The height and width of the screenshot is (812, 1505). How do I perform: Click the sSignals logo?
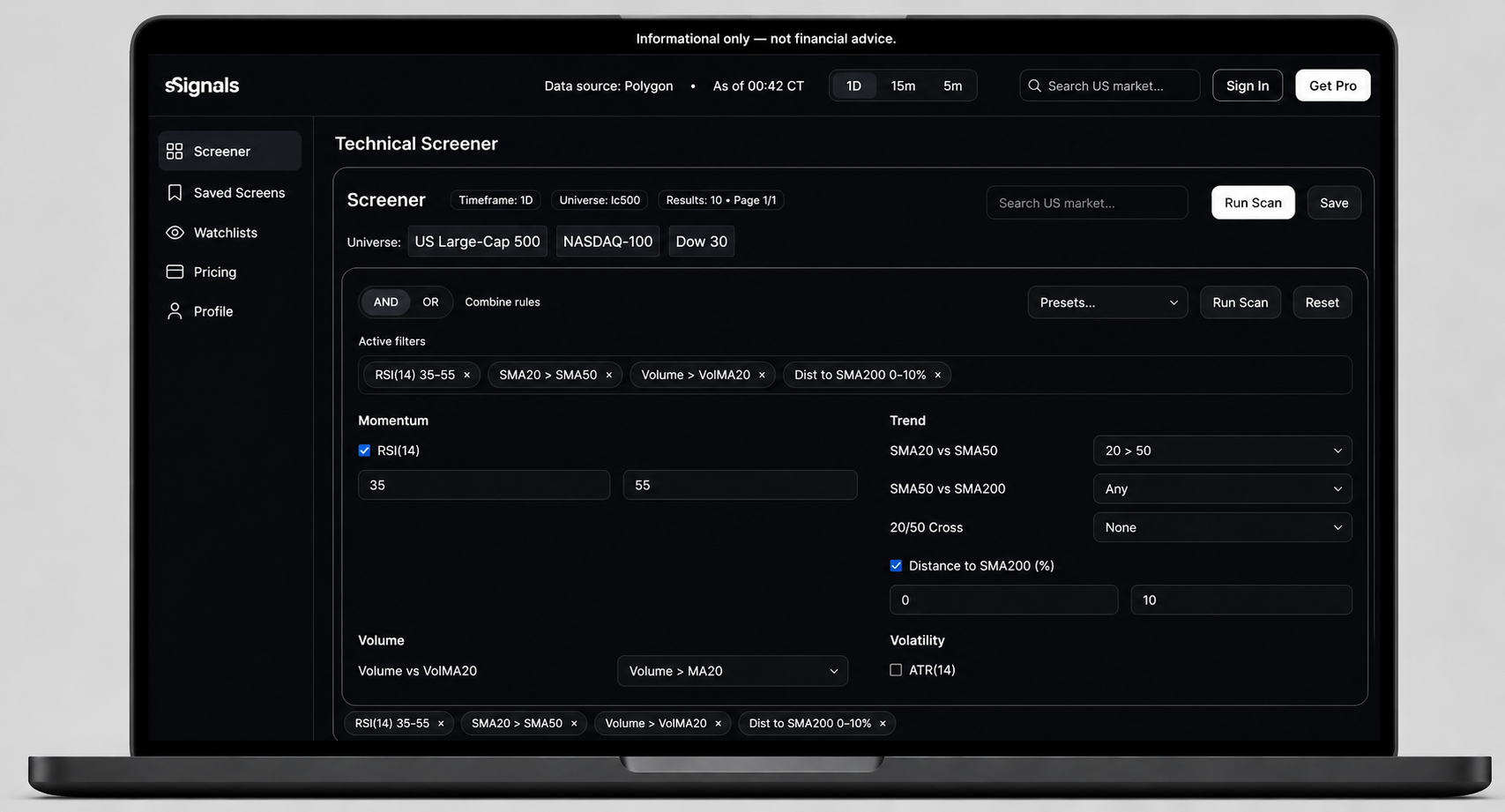(202, 86)
